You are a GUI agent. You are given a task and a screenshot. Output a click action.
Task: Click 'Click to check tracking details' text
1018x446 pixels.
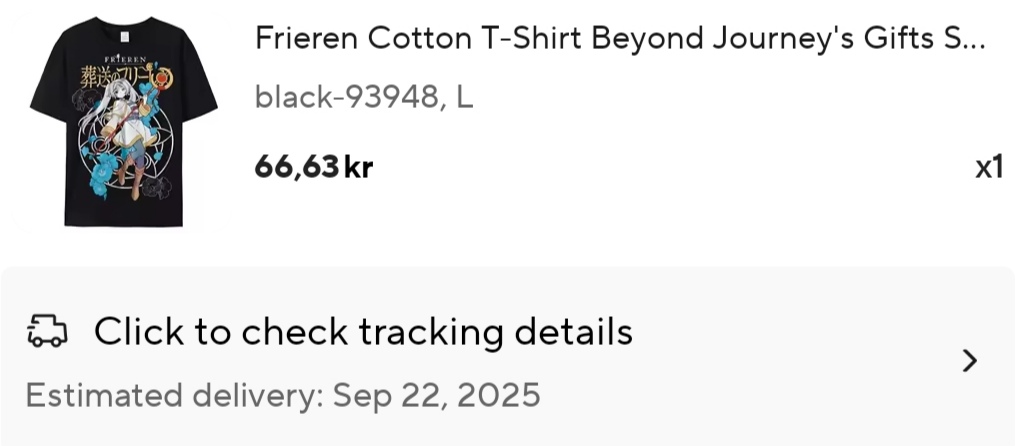coord(363,332)
